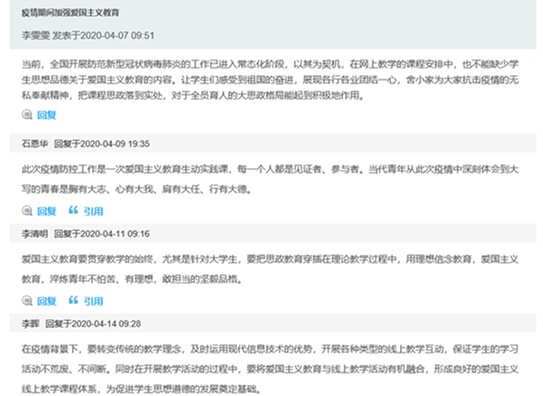Click author line 李雯雯 发表于2020-04-07 09:51
543x396 pixels.
click(x=88, y=35)
